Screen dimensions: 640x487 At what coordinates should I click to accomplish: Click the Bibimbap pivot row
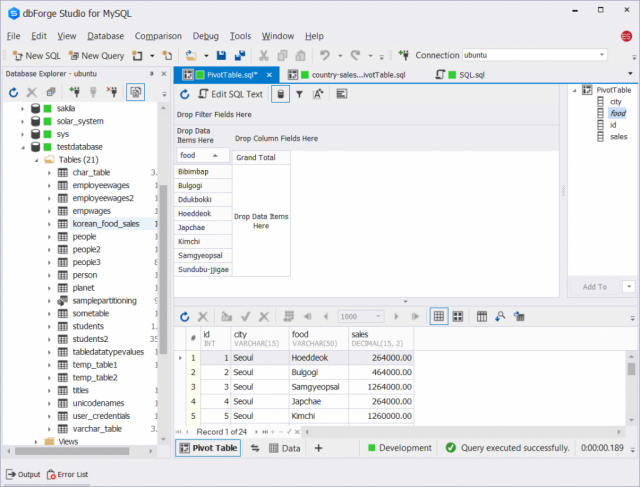pos(203,172)
